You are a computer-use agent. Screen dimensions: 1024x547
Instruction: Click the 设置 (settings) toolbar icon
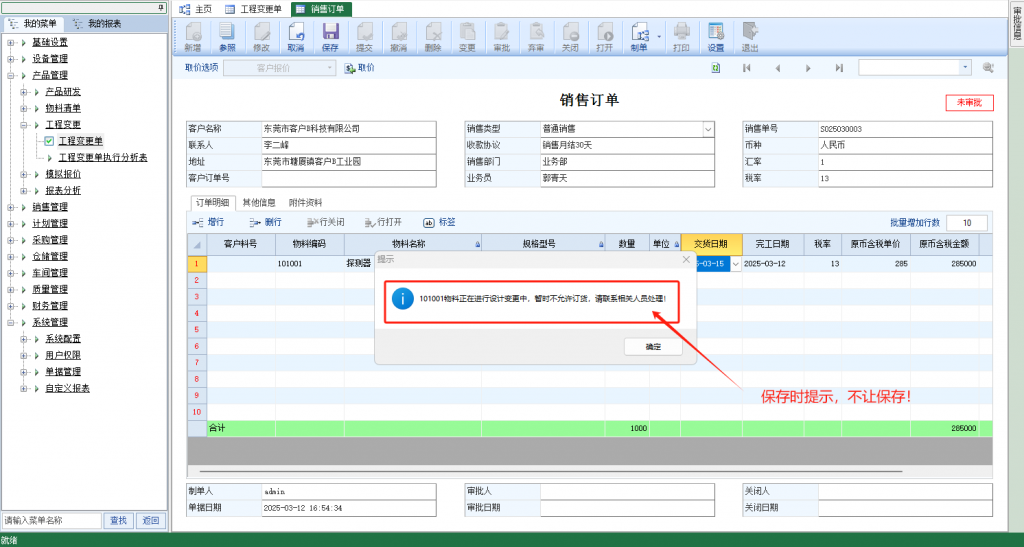point(716,37)
